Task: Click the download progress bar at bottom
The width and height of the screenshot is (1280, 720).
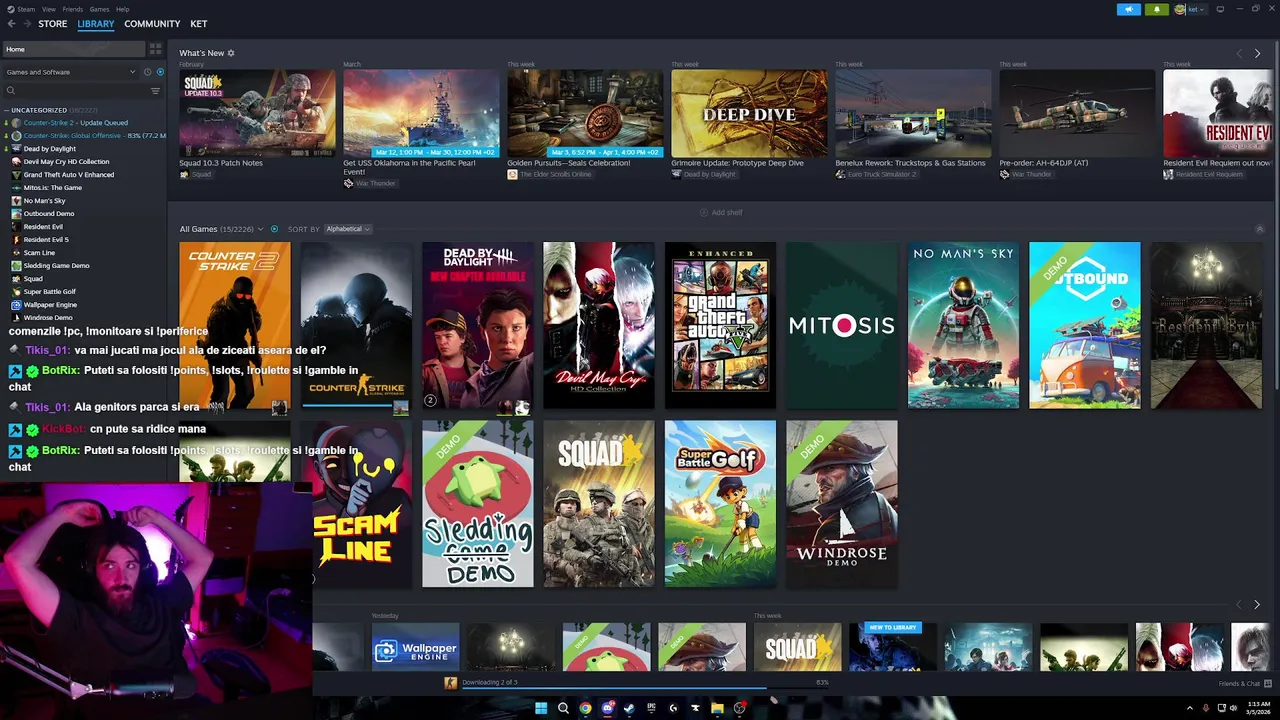Action: pos(645,687)
